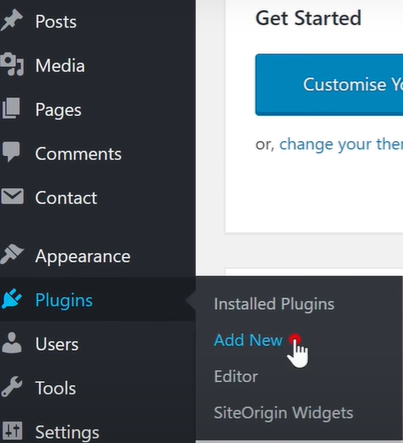
Task: Click the Contact envelope icon
Action: pos(12,196)
